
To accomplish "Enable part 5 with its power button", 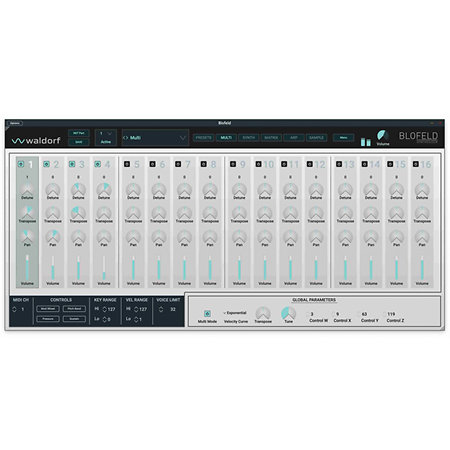I will point(127,164).
